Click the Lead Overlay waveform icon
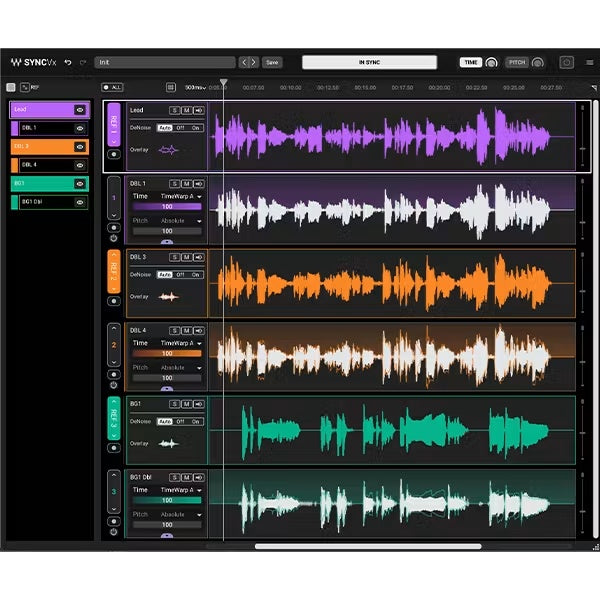This screenshot has width=600, height=600. click(x=168, y=150)
